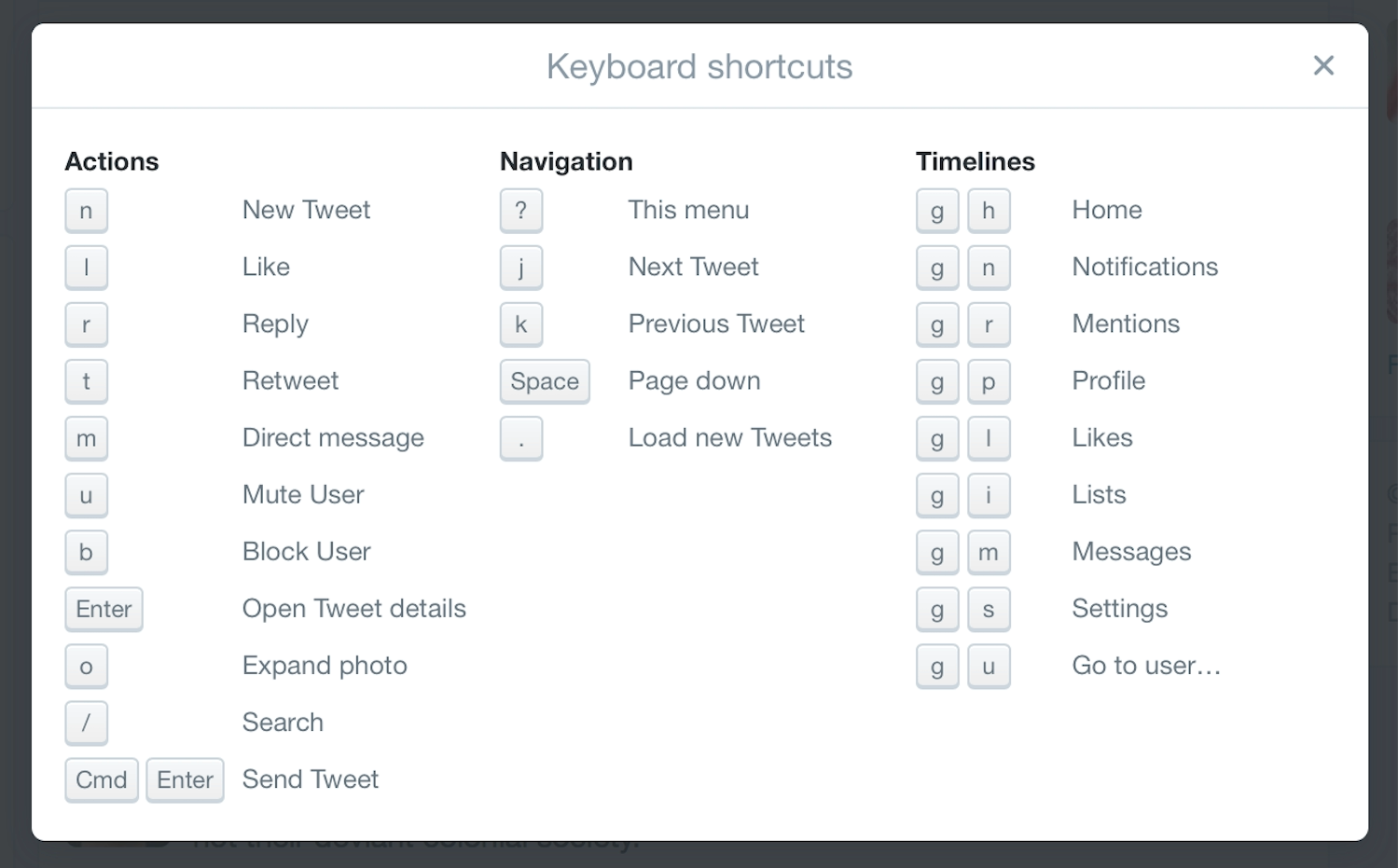Click the 'r' Reply keycap
1398x868 pixels.
(86, 324)
